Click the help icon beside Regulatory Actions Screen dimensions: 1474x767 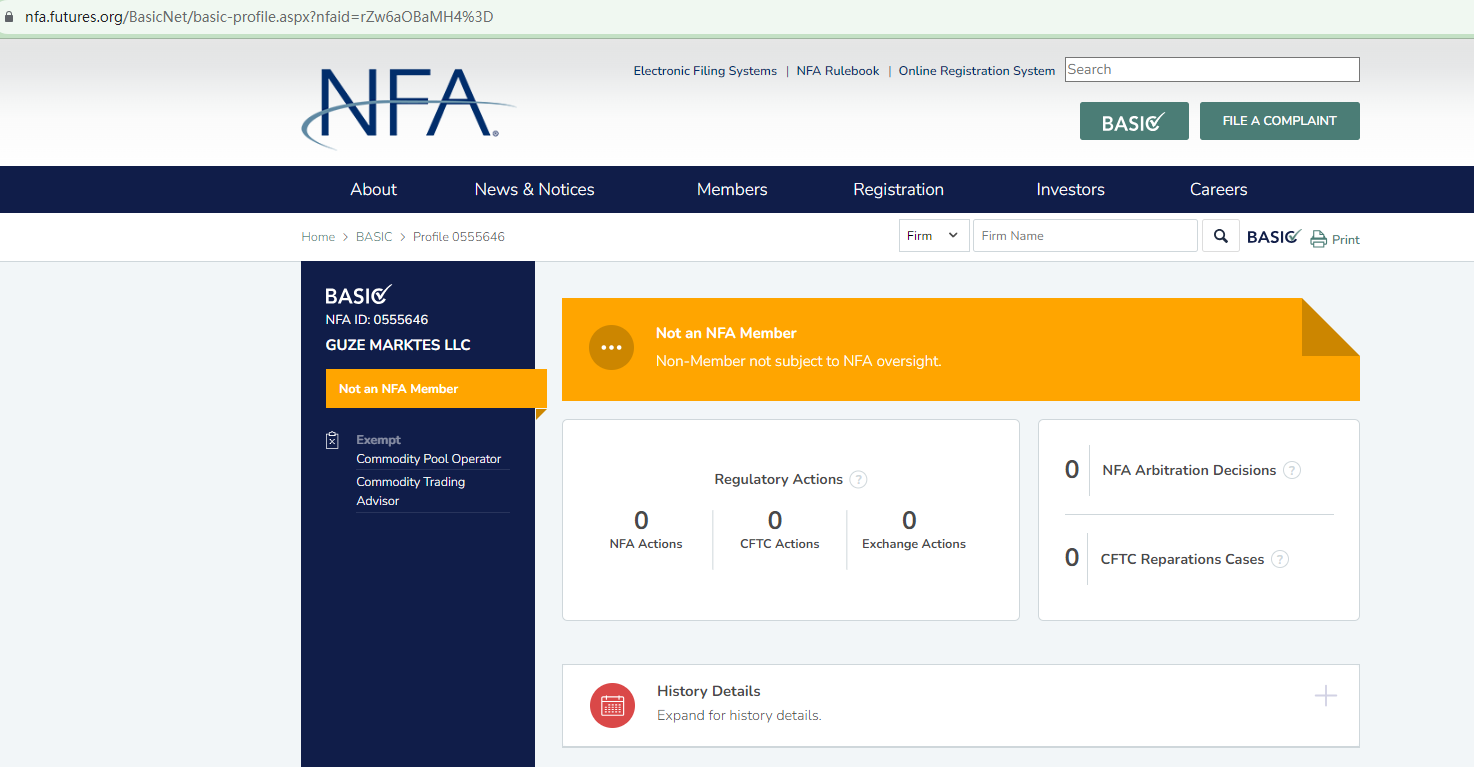coord(858,480)
